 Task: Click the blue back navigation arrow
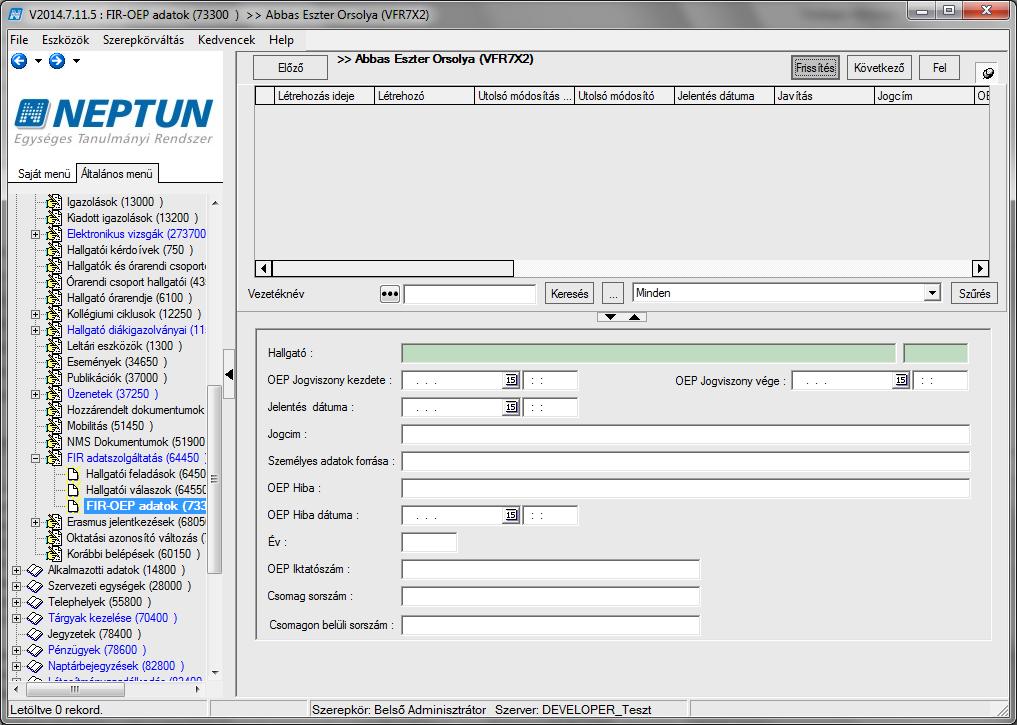click(x=19, y=61)
